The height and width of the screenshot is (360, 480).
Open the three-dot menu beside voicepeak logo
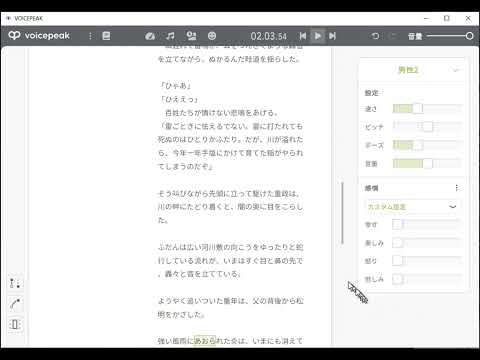(90, 36)
